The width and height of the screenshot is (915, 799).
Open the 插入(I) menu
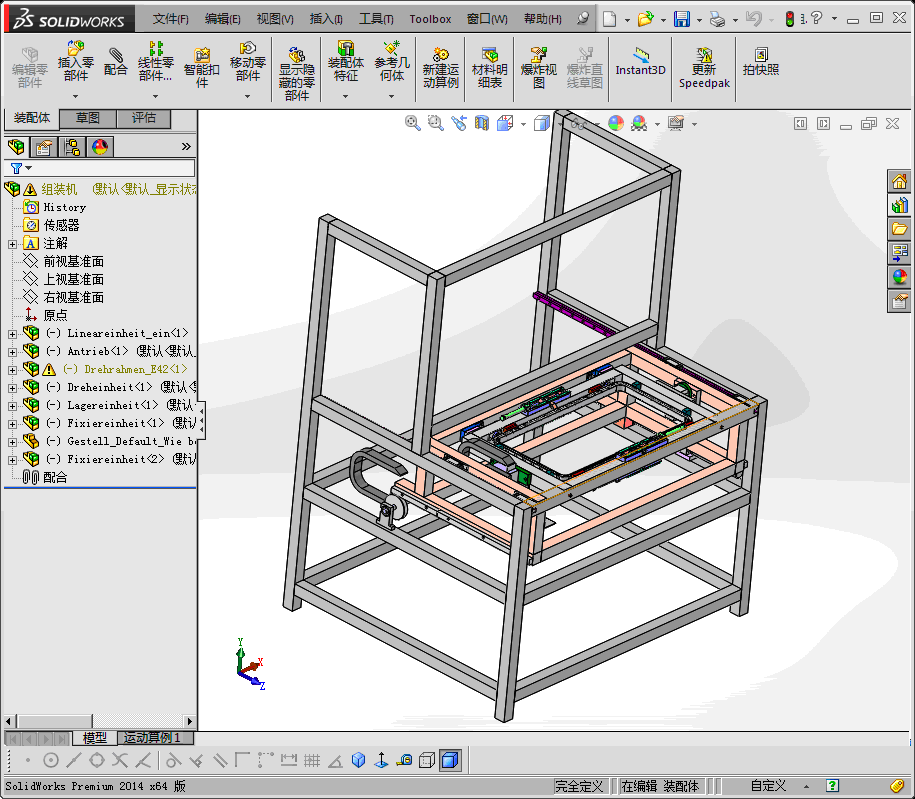point(326,19)
